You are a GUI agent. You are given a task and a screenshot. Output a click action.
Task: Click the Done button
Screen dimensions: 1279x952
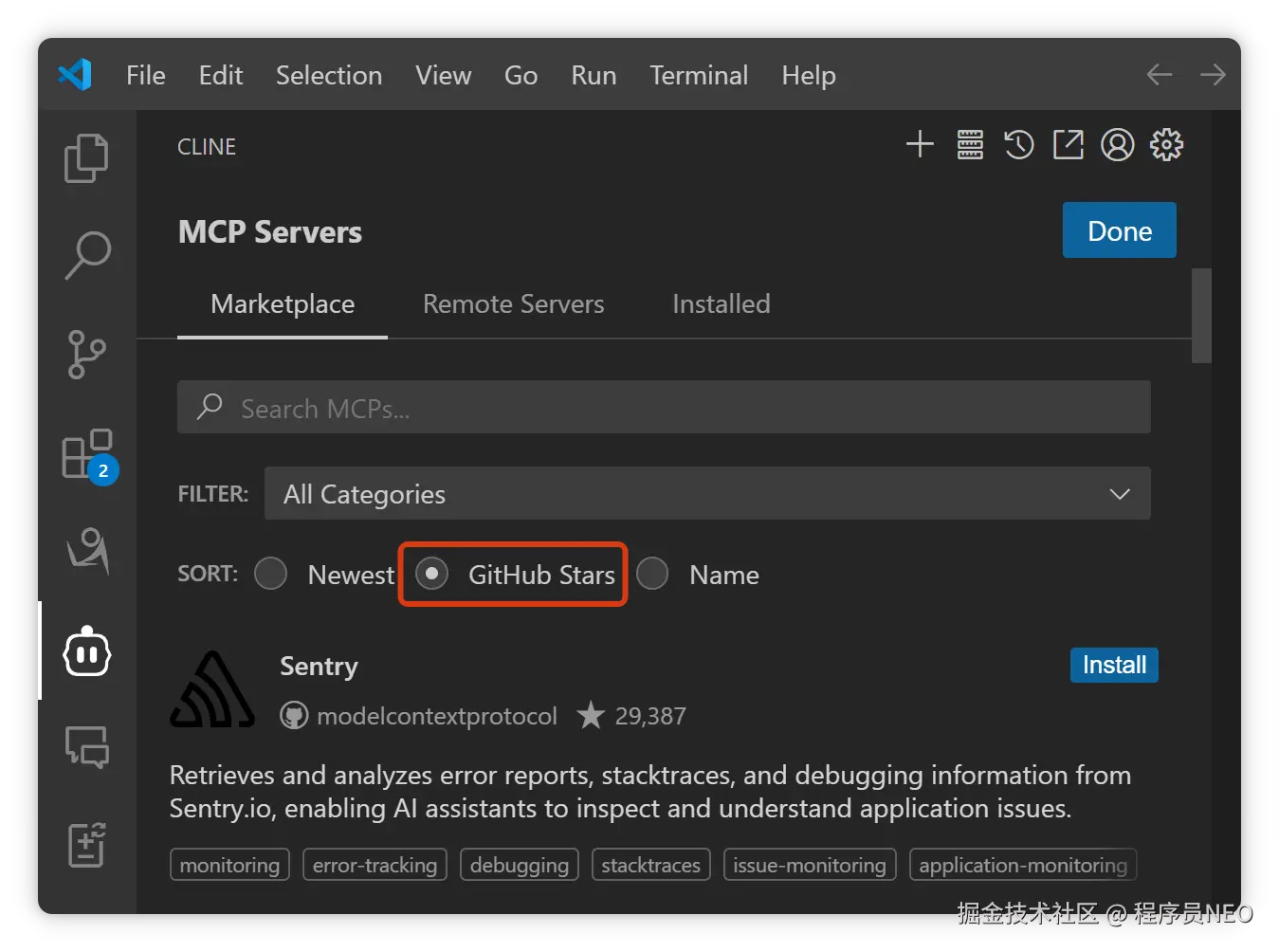click(x=1120, y=230)
